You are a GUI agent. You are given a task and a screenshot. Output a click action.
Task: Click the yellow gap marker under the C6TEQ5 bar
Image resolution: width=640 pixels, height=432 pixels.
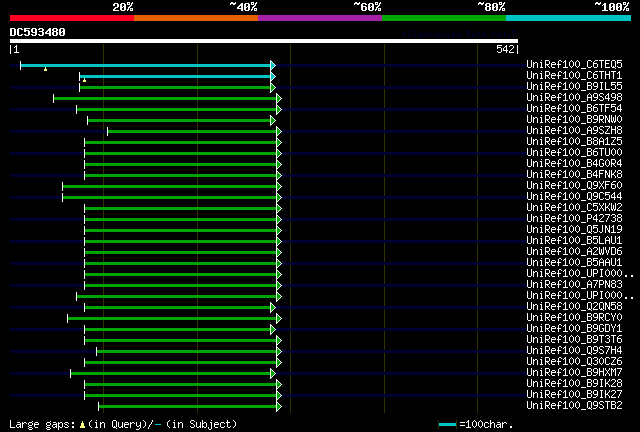pos(45,69)
